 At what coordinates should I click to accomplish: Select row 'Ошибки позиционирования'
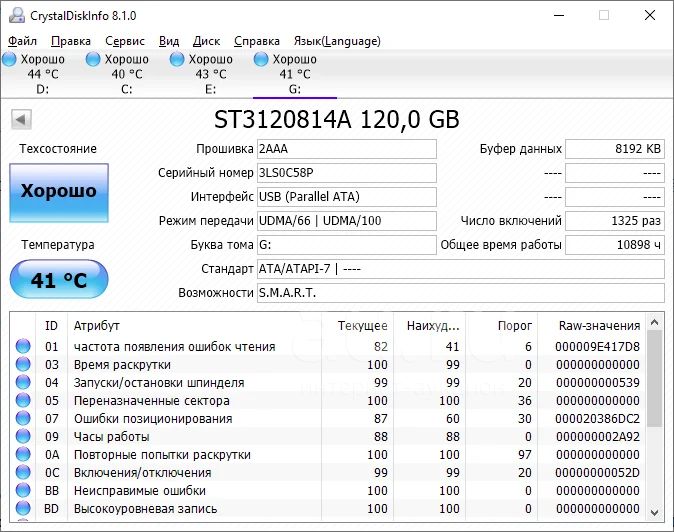tap(328, 419)
